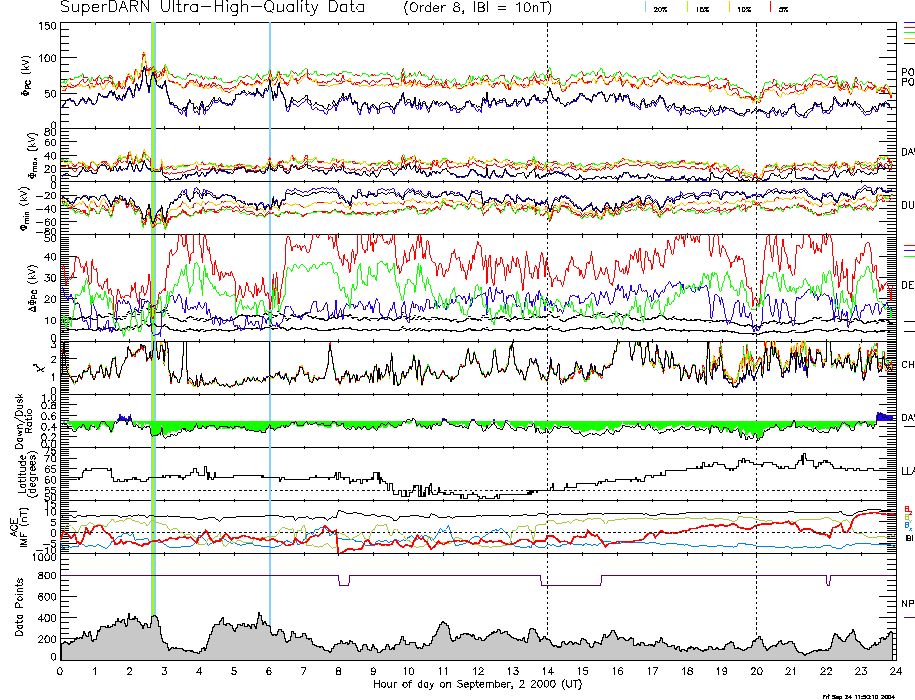This screenshot has height=700, width=915.
Task: Click the green vertical time marker line
Action: click(152, 300)
